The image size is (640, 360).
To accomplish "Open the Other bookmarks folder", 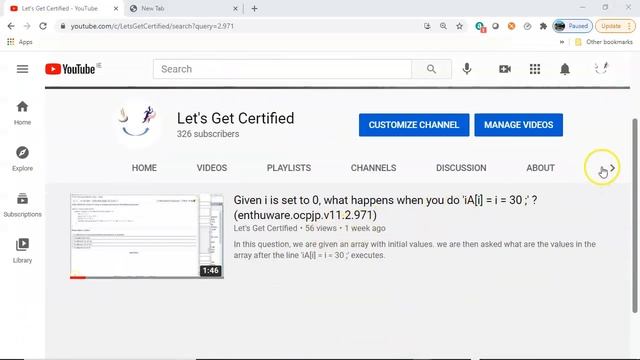I will pyautogui.click(x=604, y=42).
